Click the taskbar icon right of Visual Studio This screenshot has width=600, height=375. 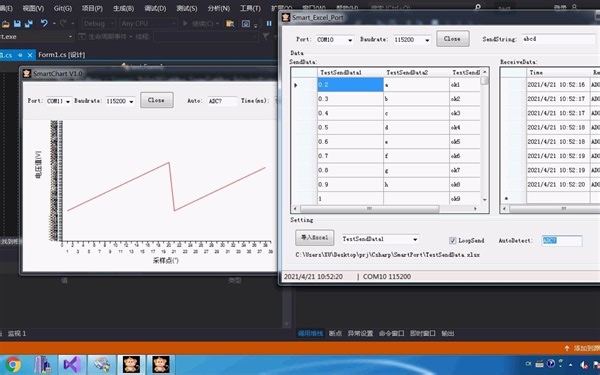[102, 364]
